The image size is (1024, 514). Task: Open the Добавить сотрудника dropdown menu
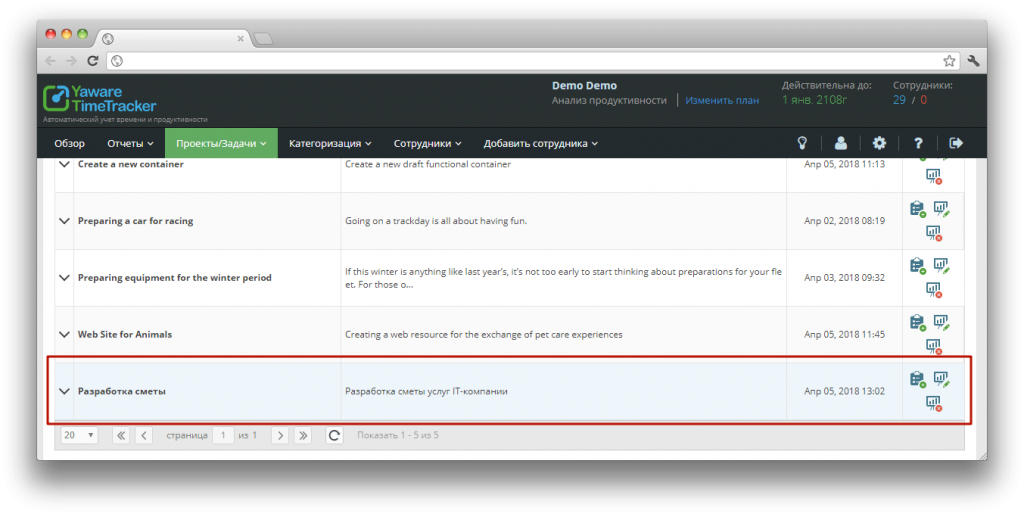[540, 143]
